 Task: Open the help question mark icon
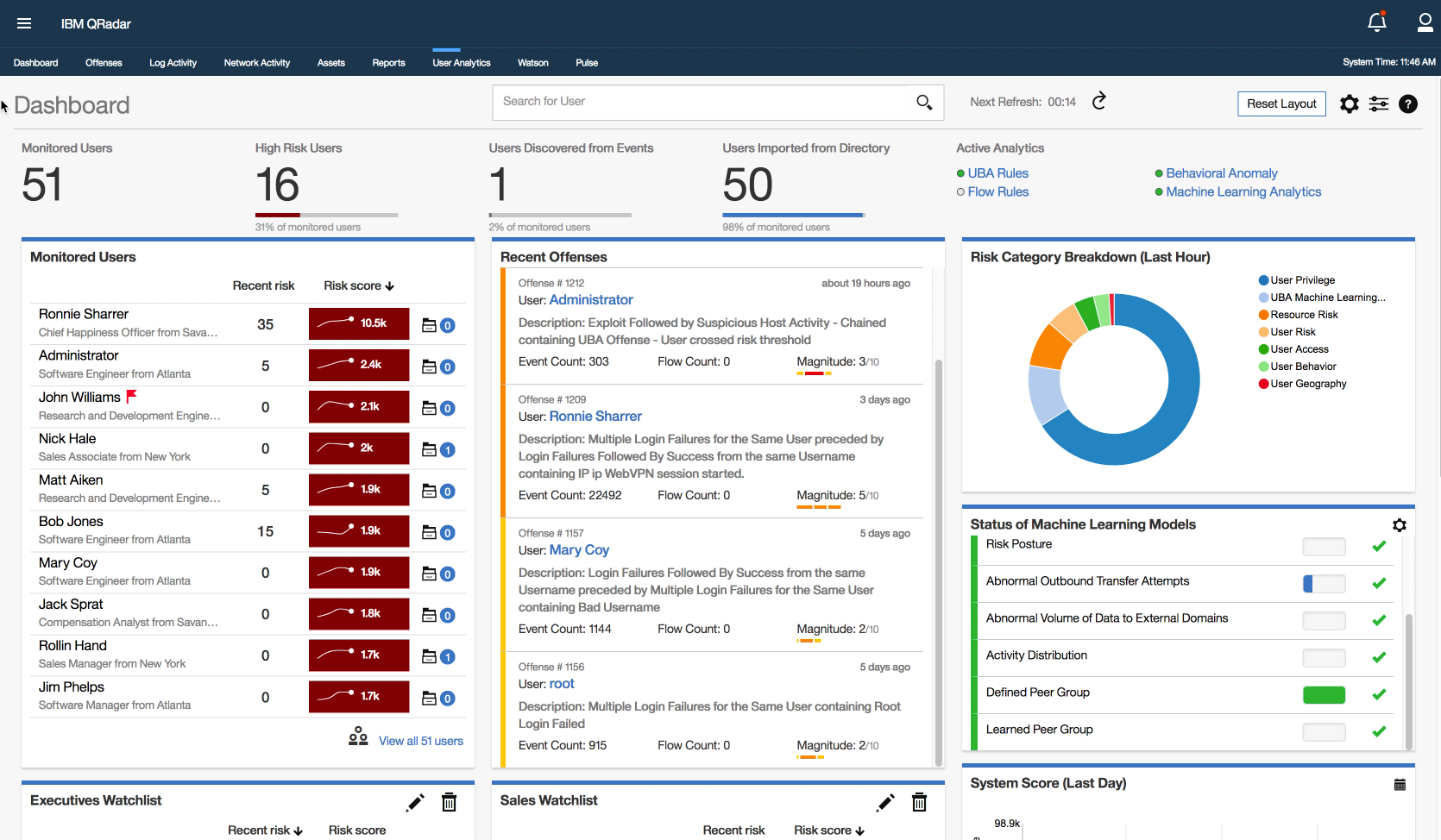point(1408,103)
